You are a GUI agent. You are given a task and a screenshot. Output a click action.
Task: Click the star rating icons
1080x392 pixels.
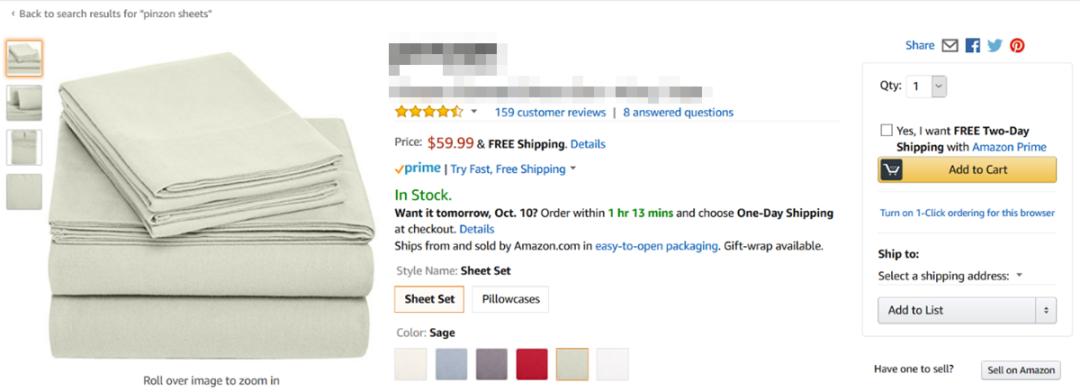point(428,112)
